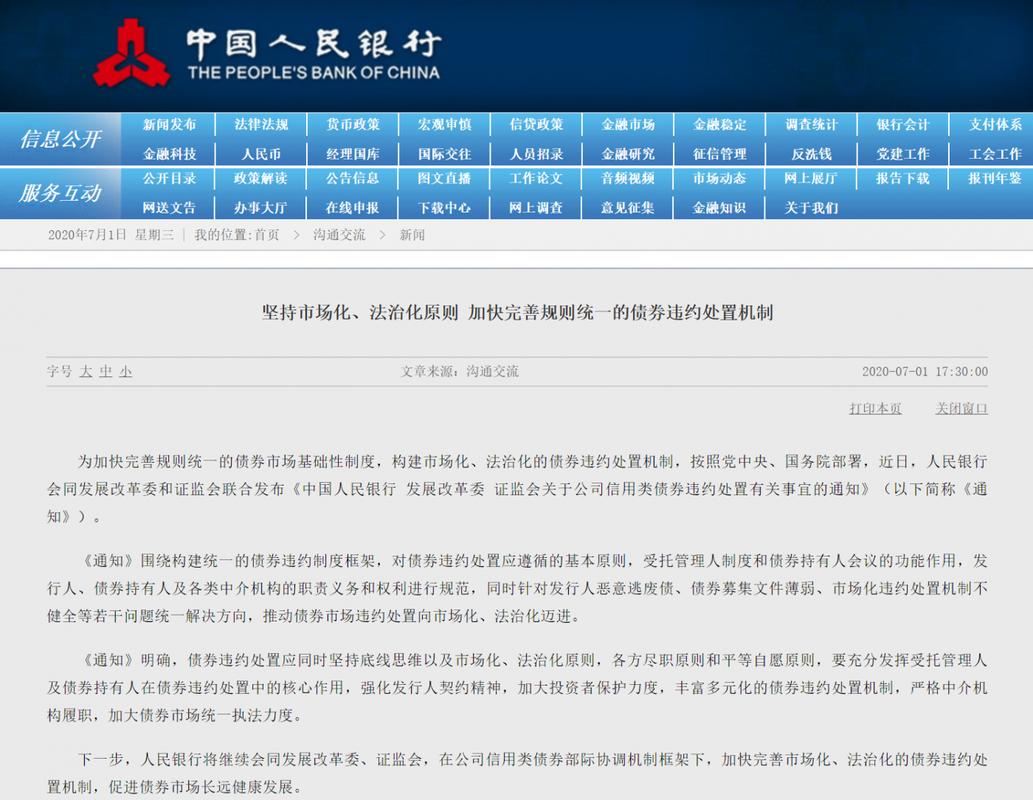Image resolution: width=1033 pixels, height=800 pixels.
Task: Set font size to 小
Action: coord(123,370)
